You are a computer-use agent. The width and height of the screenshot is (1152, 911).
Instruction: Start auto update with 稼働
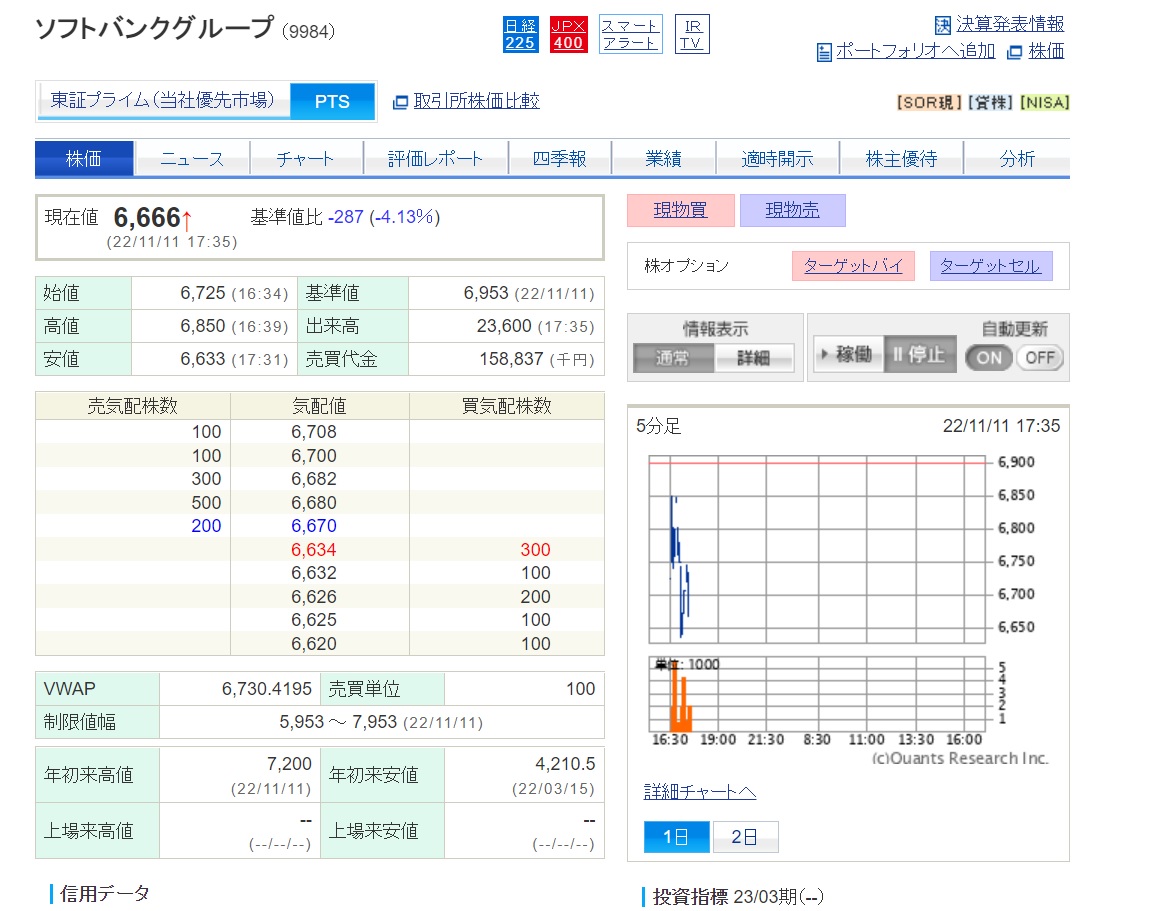(x=847, y=355)
